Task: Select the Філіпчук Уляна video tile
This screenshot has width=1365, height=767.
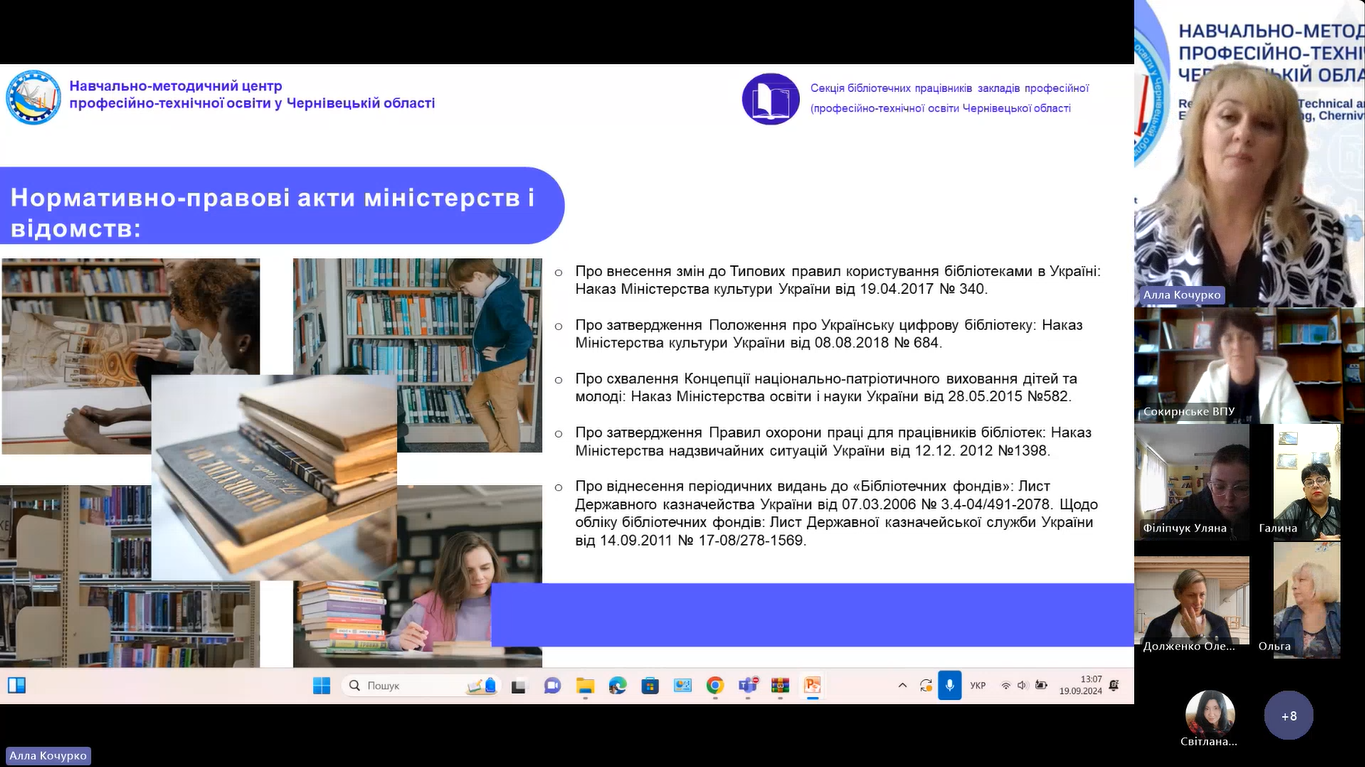Action: [x=1191, y=482]
